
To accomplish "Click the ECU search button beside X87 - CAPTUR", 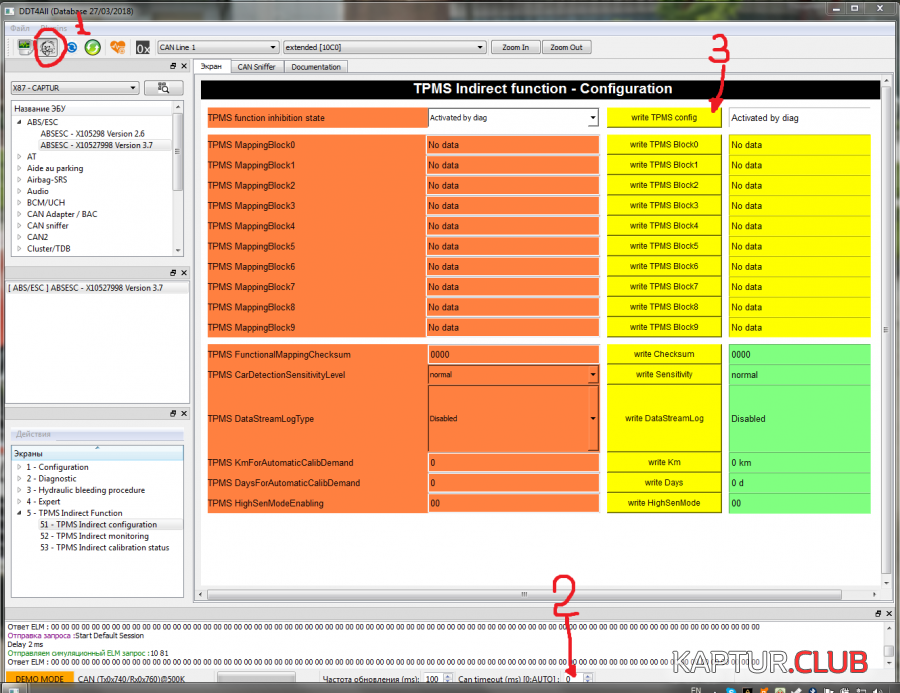I will click(163, 88).
